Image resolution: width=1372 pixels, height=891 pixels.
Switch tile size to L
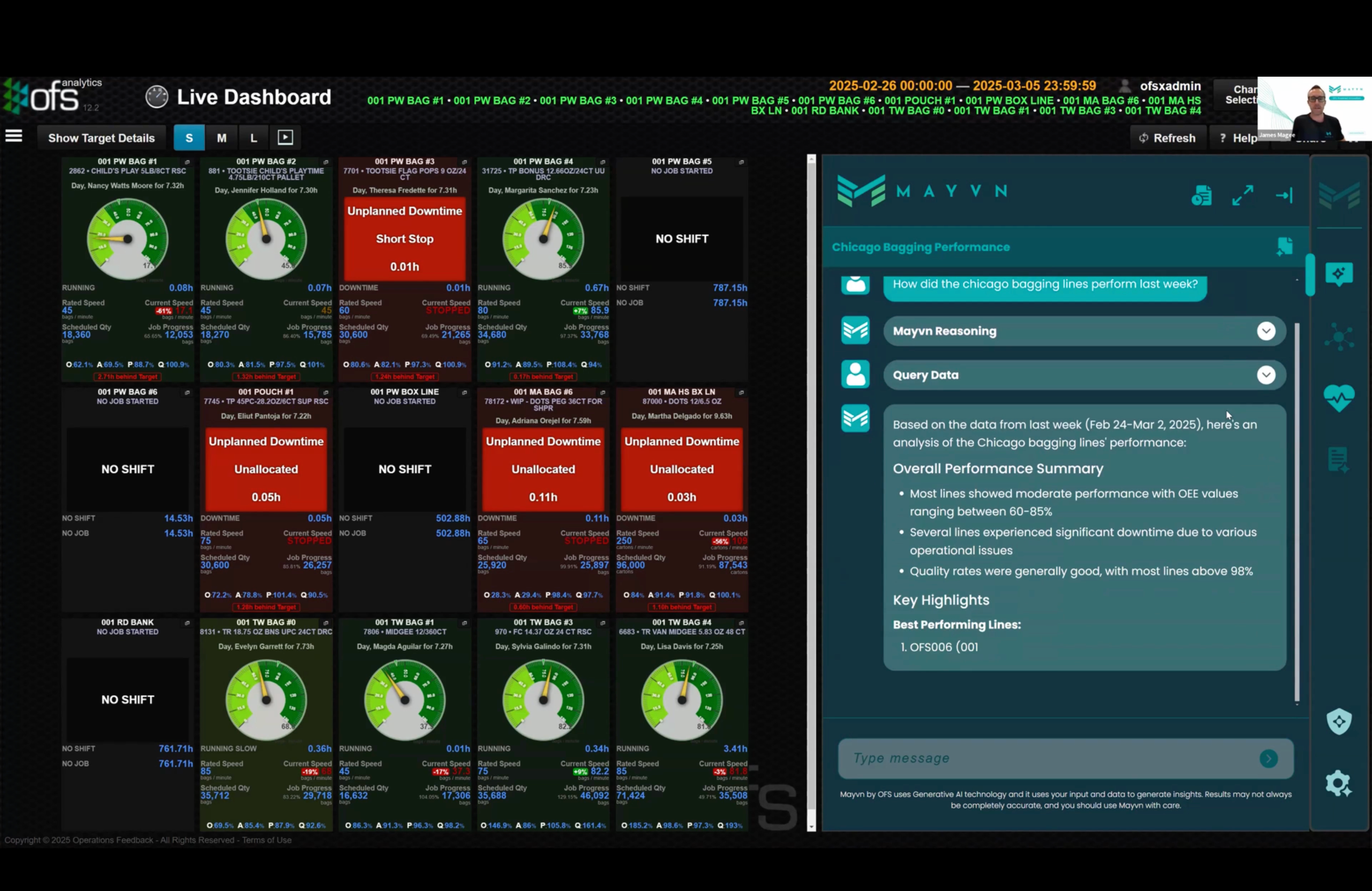point(253,138)
